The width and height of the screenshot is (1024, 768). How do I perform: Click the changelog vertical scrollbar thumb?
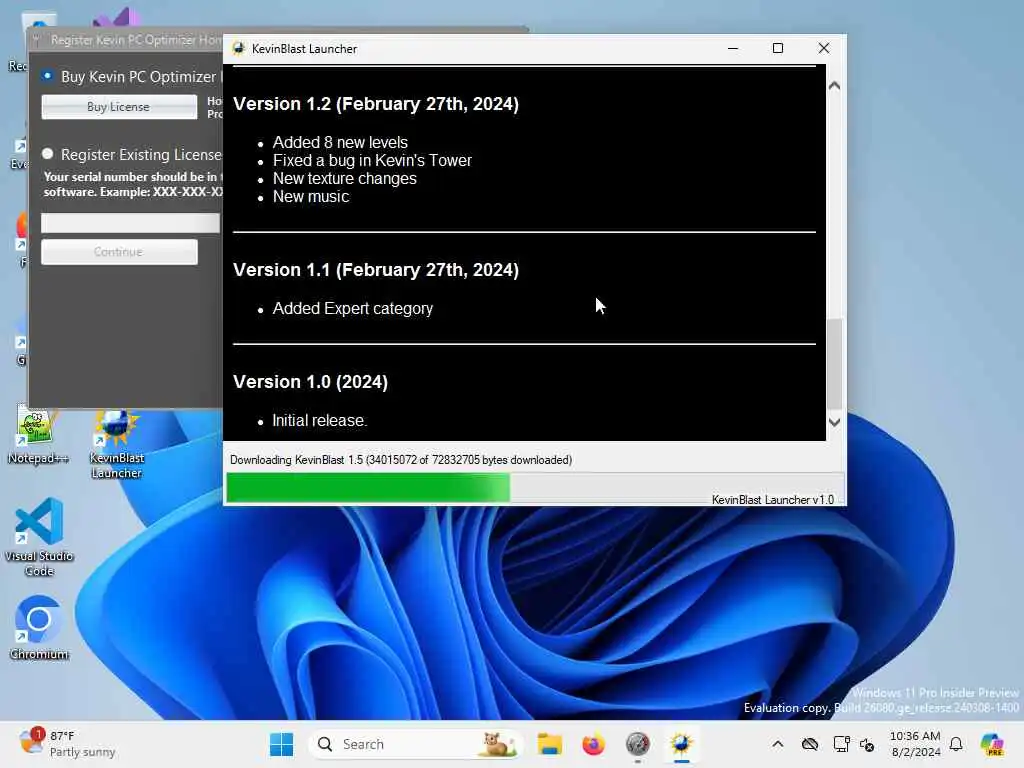pos(834,364)
